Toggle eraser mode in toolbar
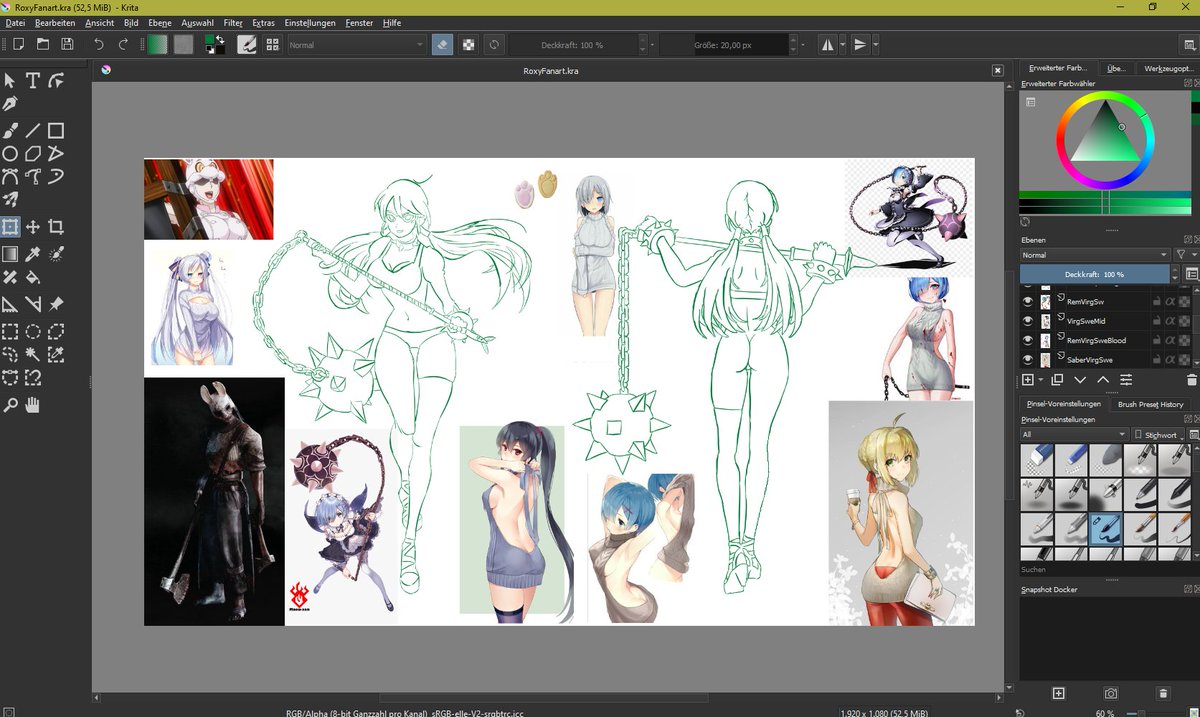 click(443, 44)
